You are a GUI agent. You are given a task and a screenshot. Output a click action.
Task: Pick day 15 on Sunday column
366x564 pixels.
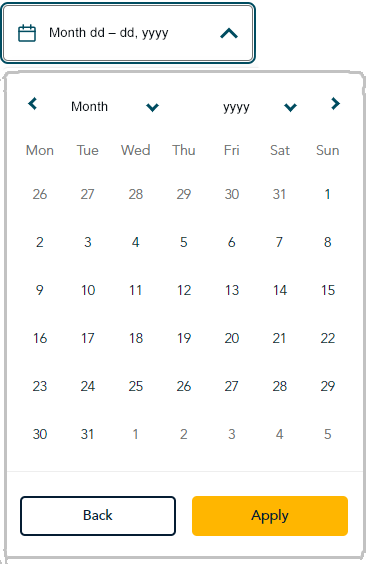tap(328, 290)
